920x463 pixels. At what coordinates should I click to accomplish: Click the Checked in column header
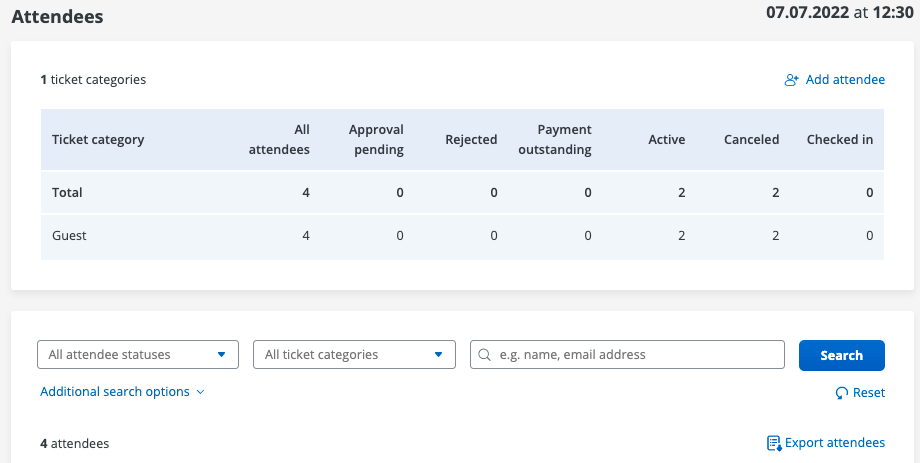[839, 140]
